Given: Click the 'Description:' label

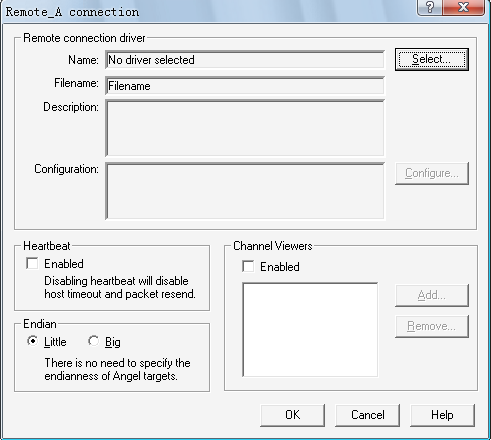Looking at the screenshot, I should (71, 107).
